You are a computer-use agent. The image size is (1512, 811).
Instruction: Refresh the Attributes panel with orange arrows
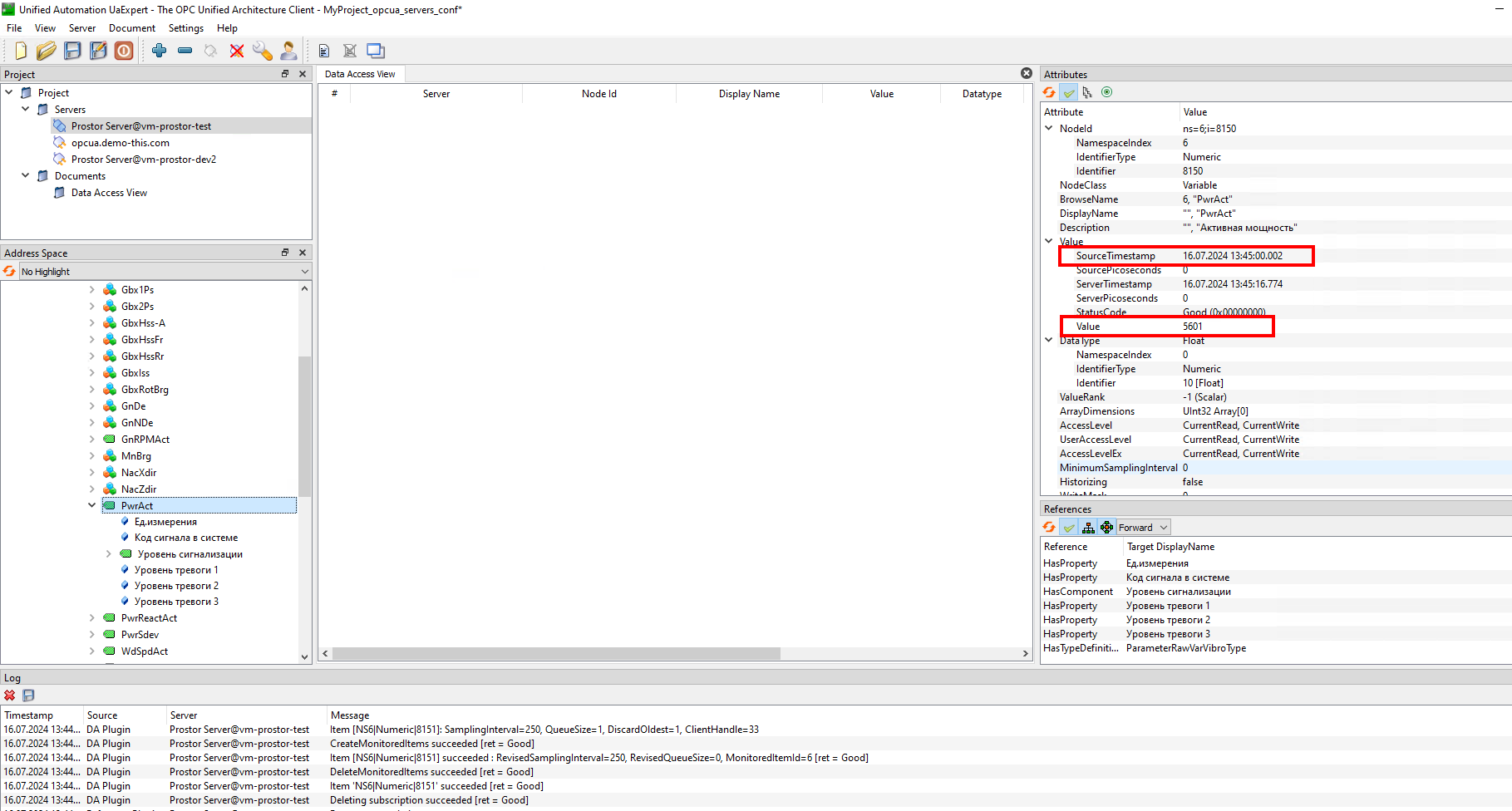[x=1050, y=92]
